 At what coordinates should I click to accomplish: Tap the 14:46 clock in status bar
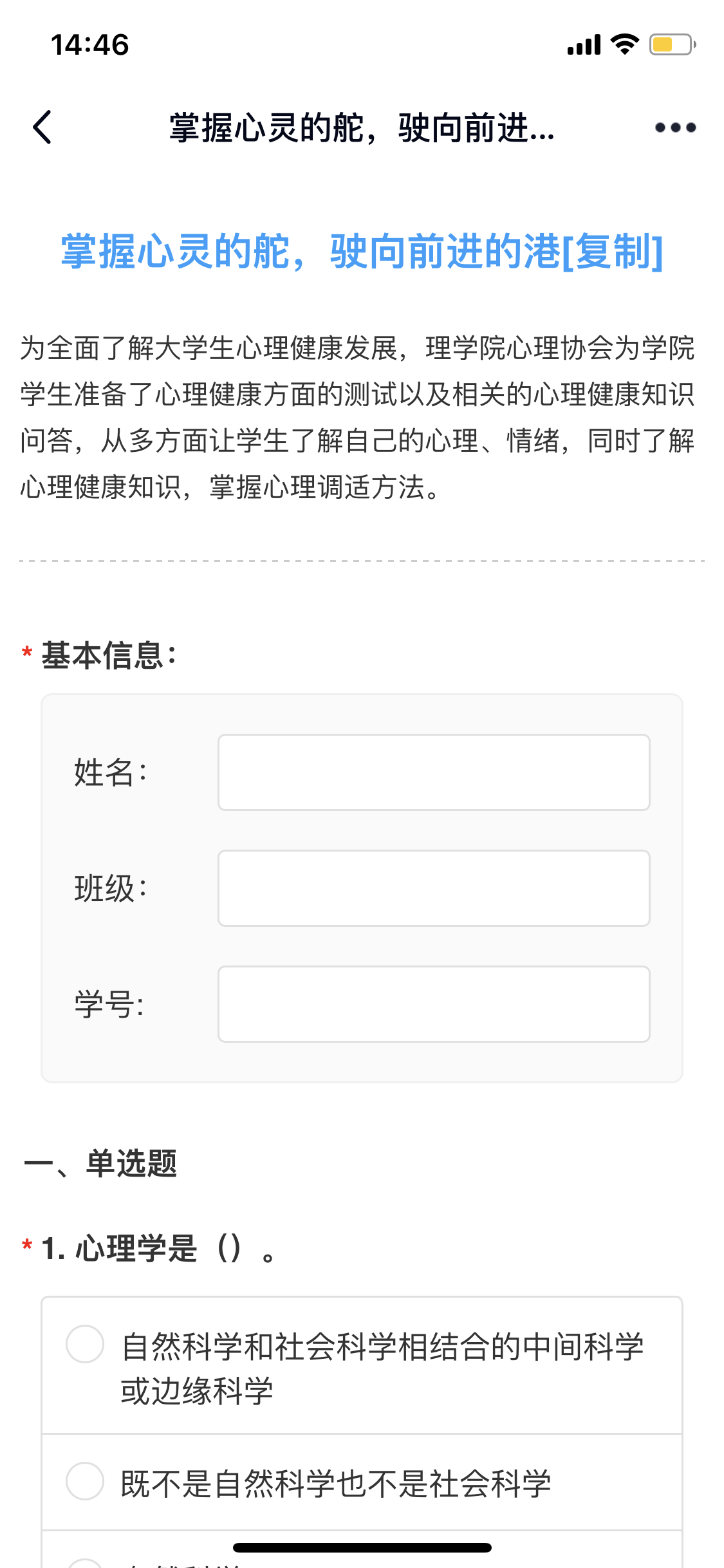[90, 45]
